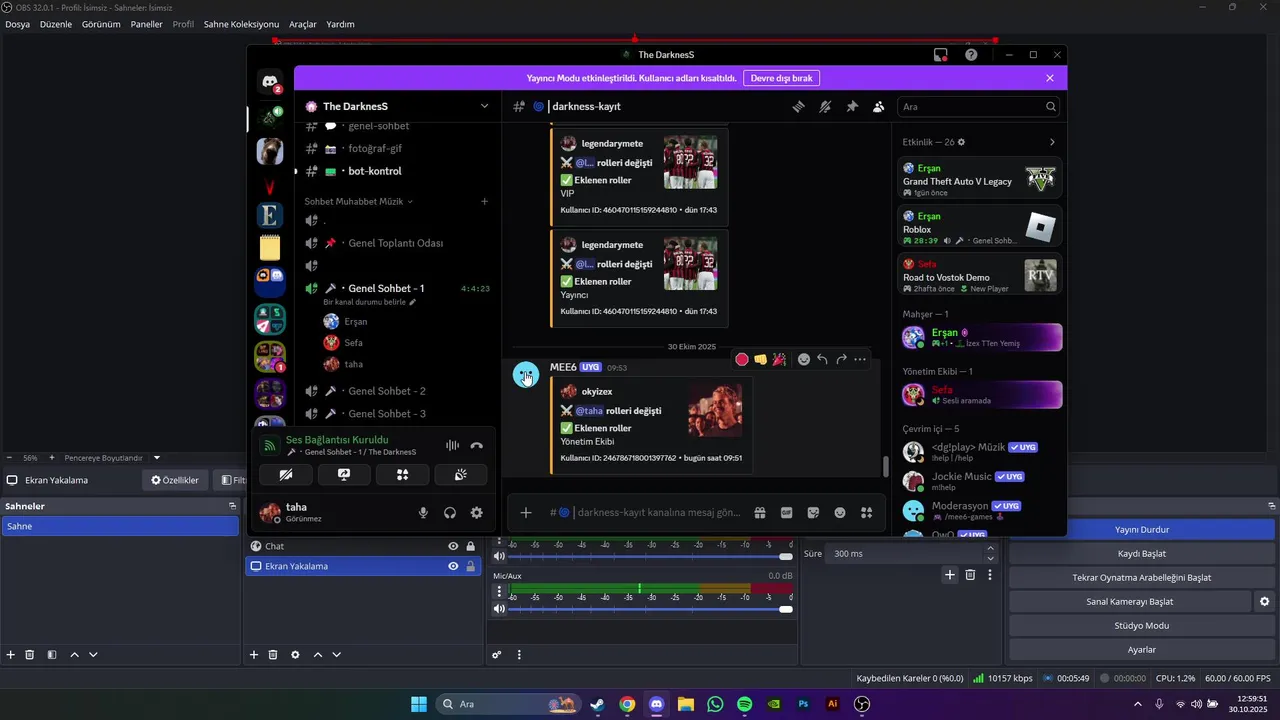1280x720 pixels.
Task: Open Discord help question mark icon
Action: click(971, 55)
